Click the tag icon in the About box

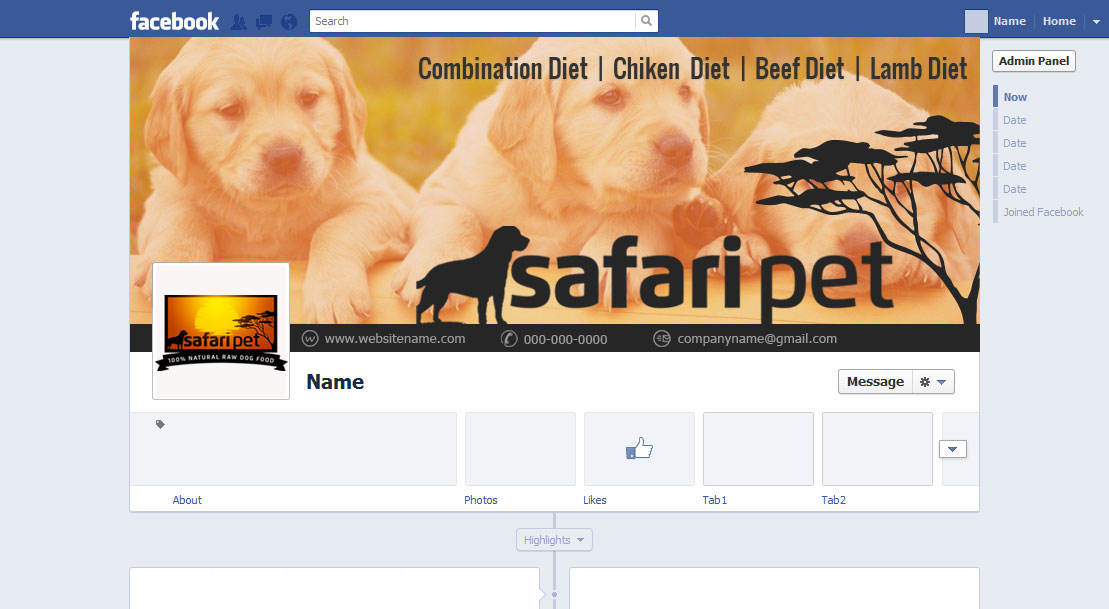159,424
